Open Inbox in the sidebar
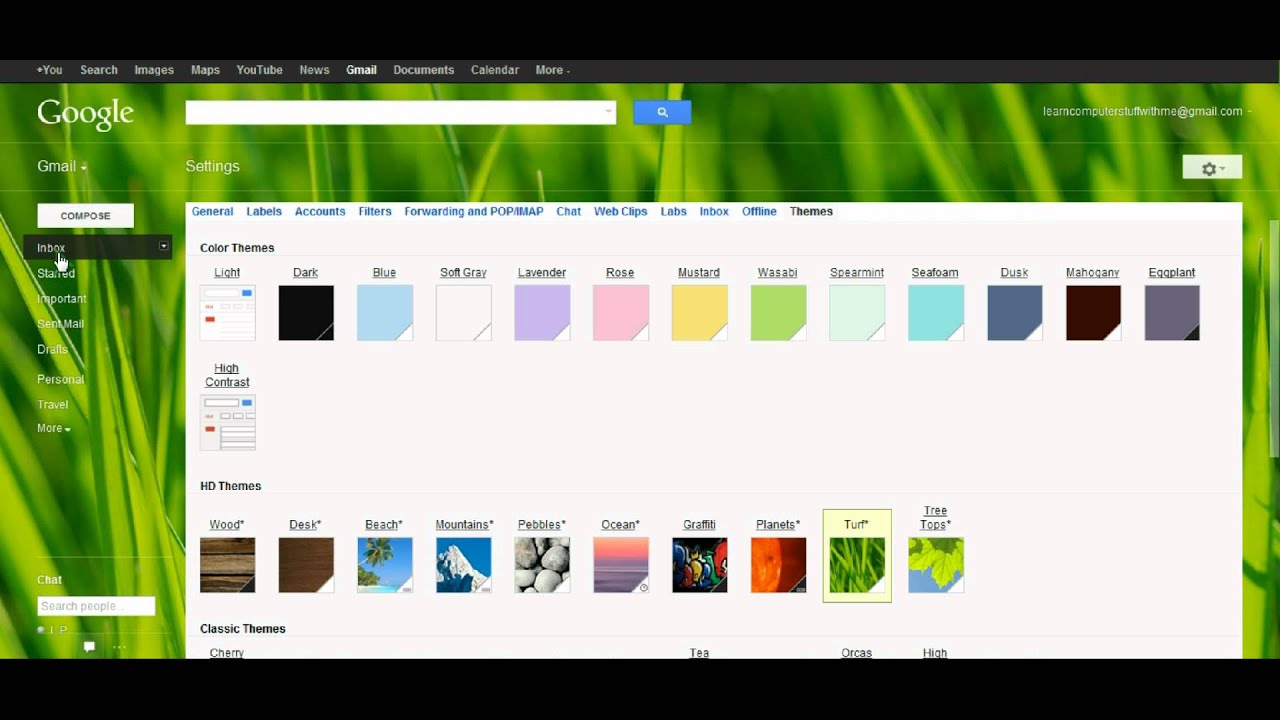The height and width of the screenshot is (720, 1280). [51, 248]
